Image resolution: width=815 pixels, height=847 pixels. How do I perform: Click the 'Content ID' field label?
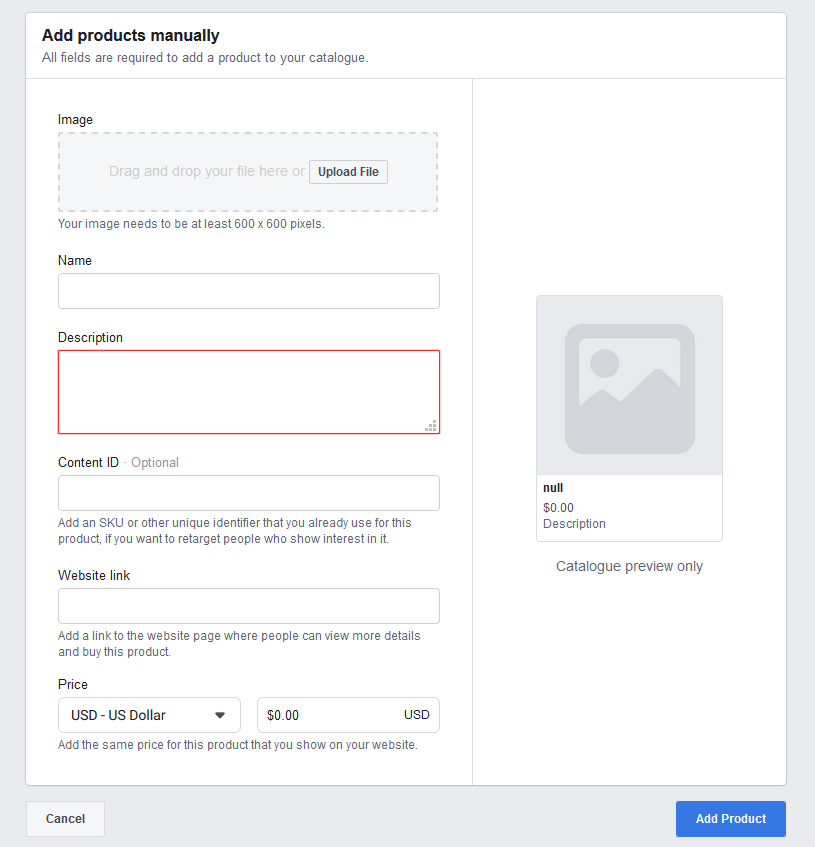(88, 462)
